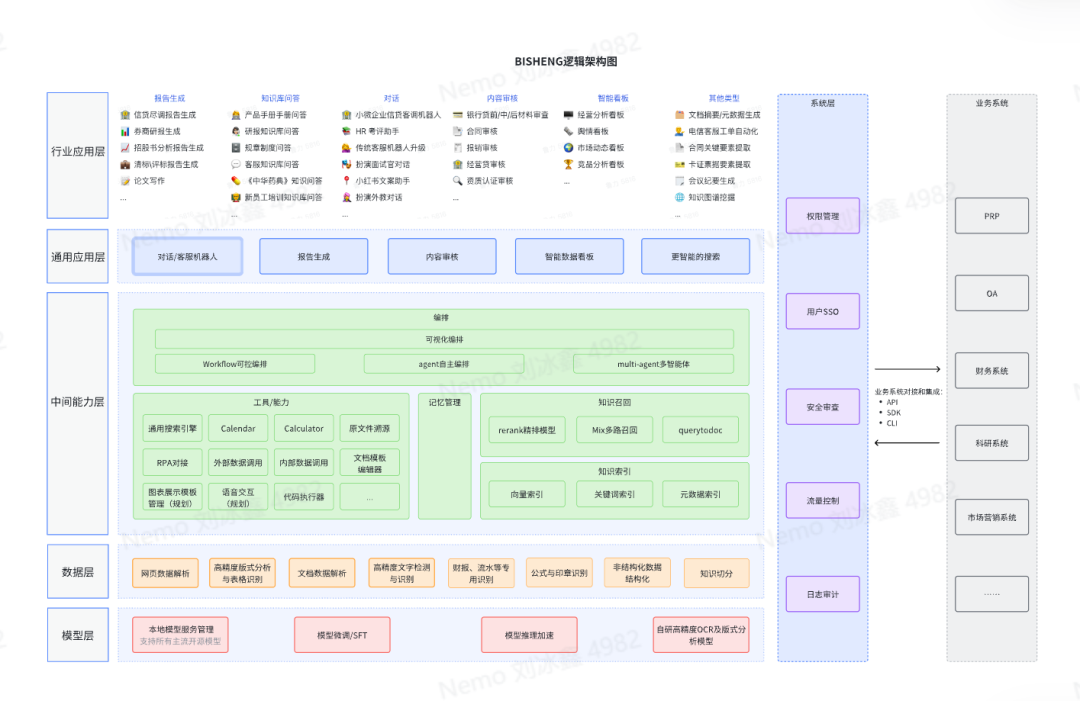Click the briefcase icon next to 清标\评标报告生成
Viewport: 1080px width, 701px height.
tap(125, 165)
